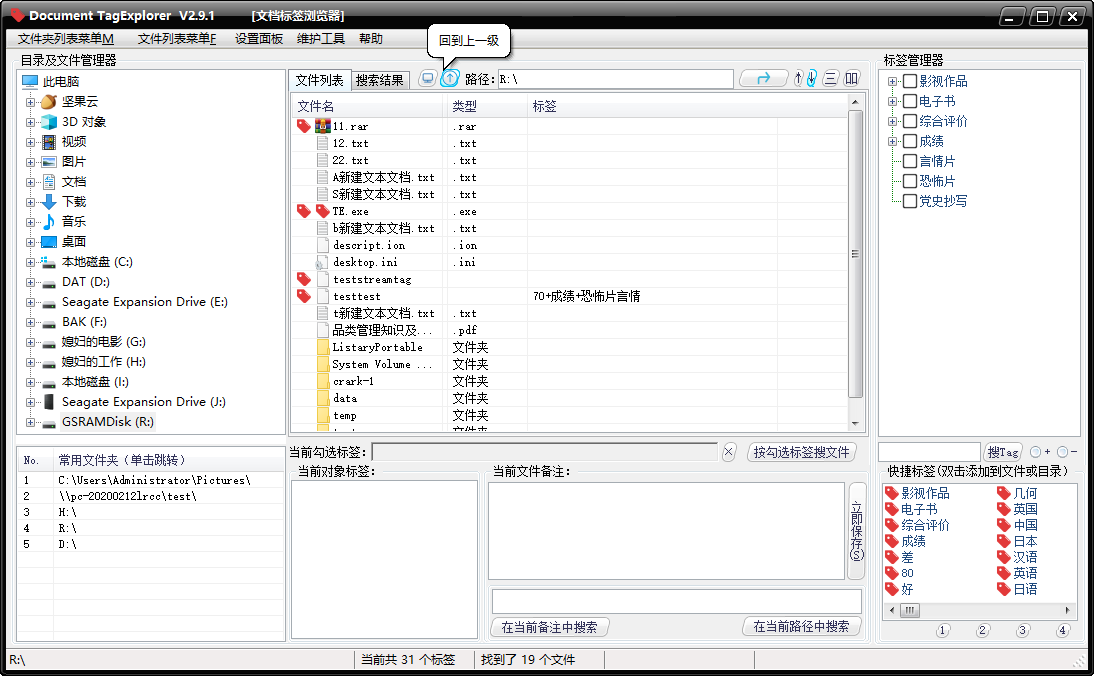Screen dimensions: 1094x676
Task: Click the 回到上一级 up-arrow icon
Action: pyautogui.click(x=450, y=78)
